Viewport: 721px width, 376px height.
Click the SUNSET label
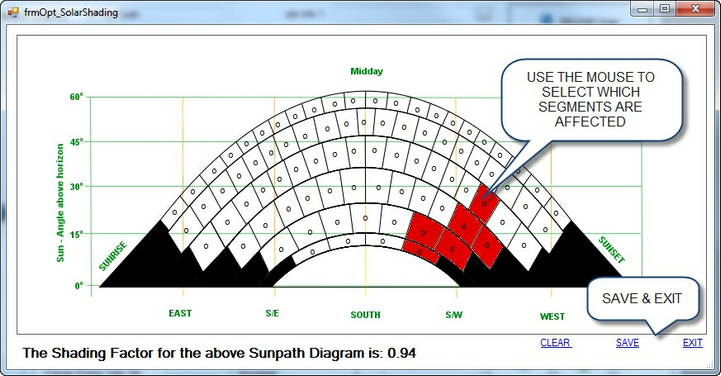coord(612,250)
